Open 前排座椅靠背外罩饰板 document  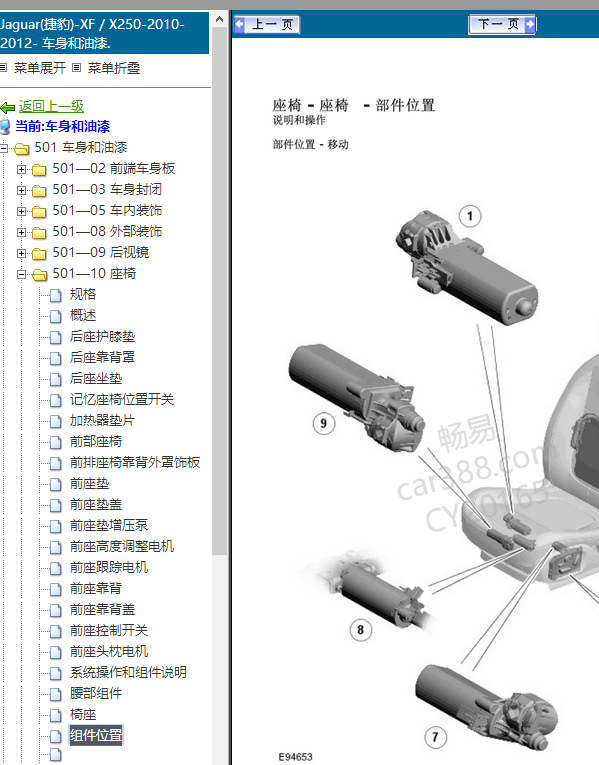click(135, 462)
